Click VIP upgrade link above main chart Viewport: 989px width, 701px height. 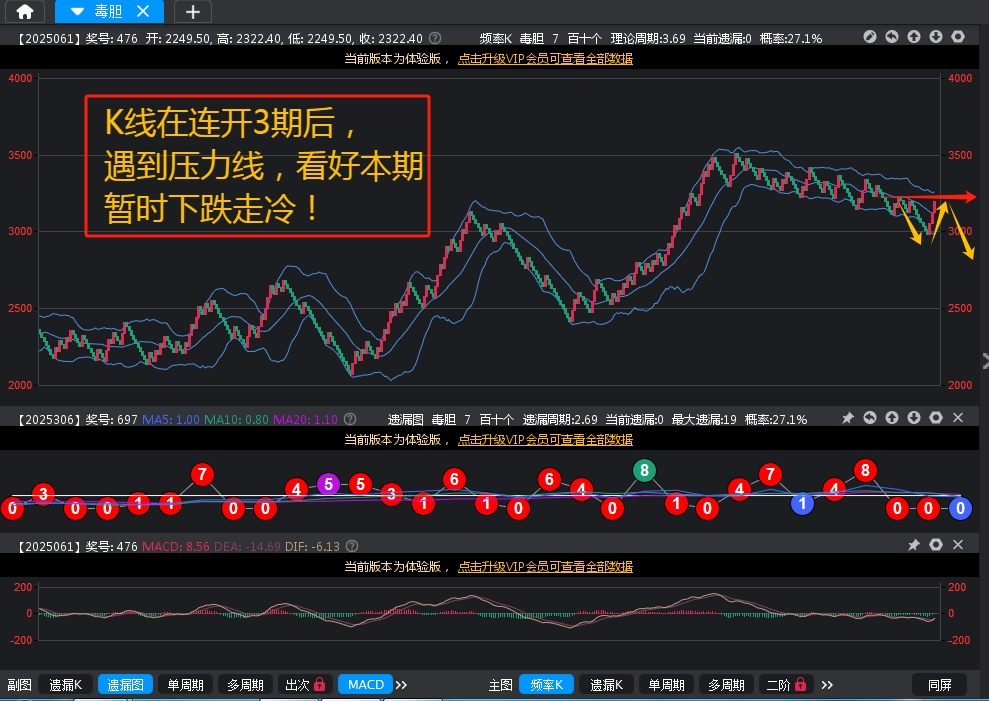[x=545, y=58]
